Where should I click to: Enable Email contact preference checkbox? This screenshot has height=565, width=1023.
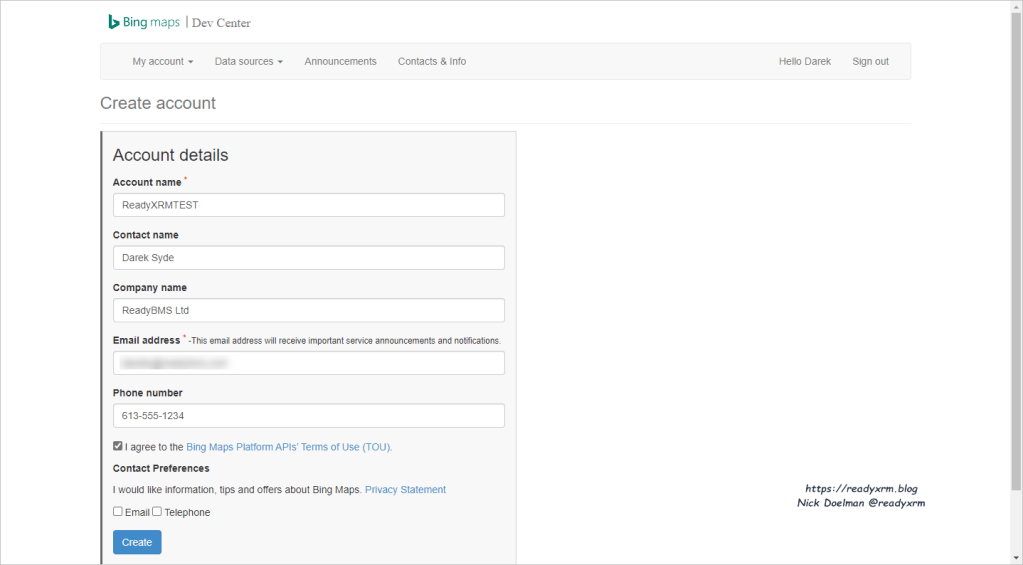118,511
